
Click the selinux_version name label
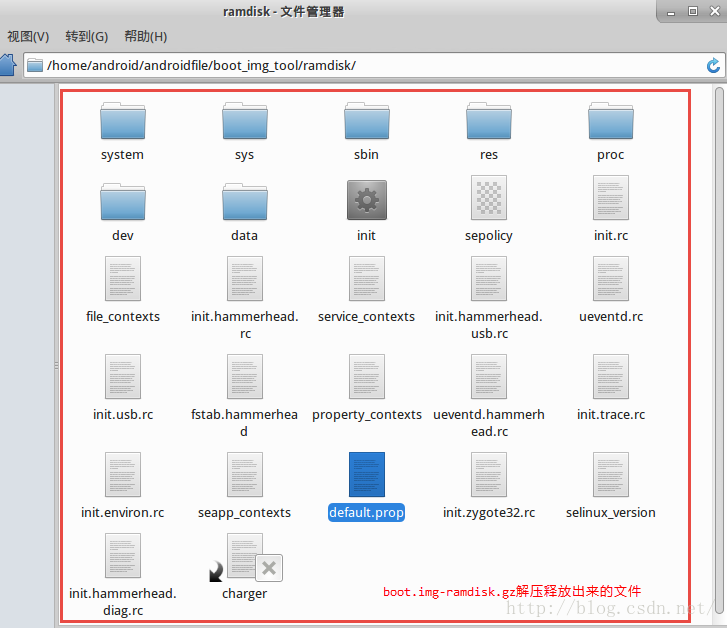(x=611, y=513)
